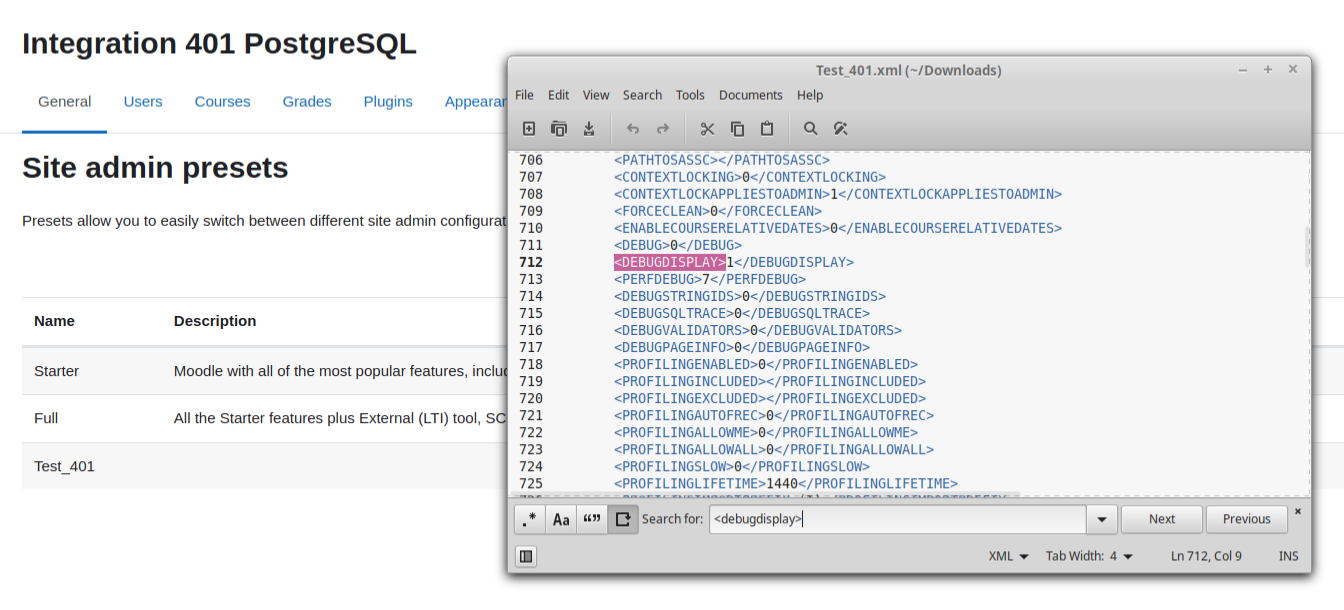The height and width of the screenshot is (610, 1344).
Task: Toggle regular expression search
Action: (530, 519)
